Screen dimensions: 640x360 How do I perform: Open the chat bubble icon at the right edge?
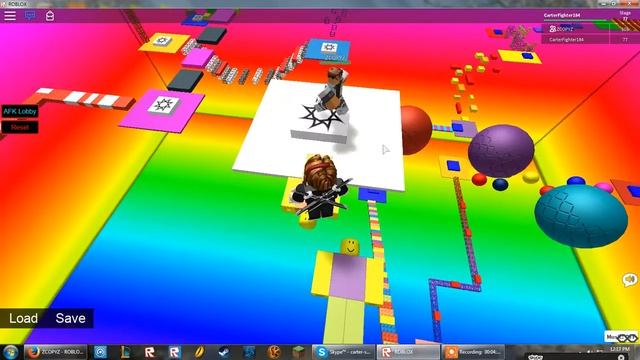(x=629, y=280)
